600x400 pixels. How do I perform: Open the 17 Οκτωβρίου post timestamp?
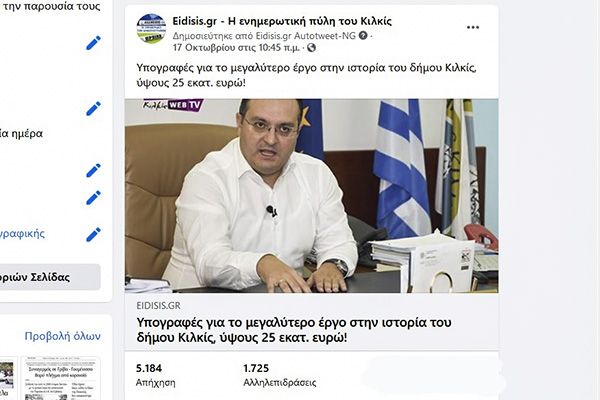point(236,48)
